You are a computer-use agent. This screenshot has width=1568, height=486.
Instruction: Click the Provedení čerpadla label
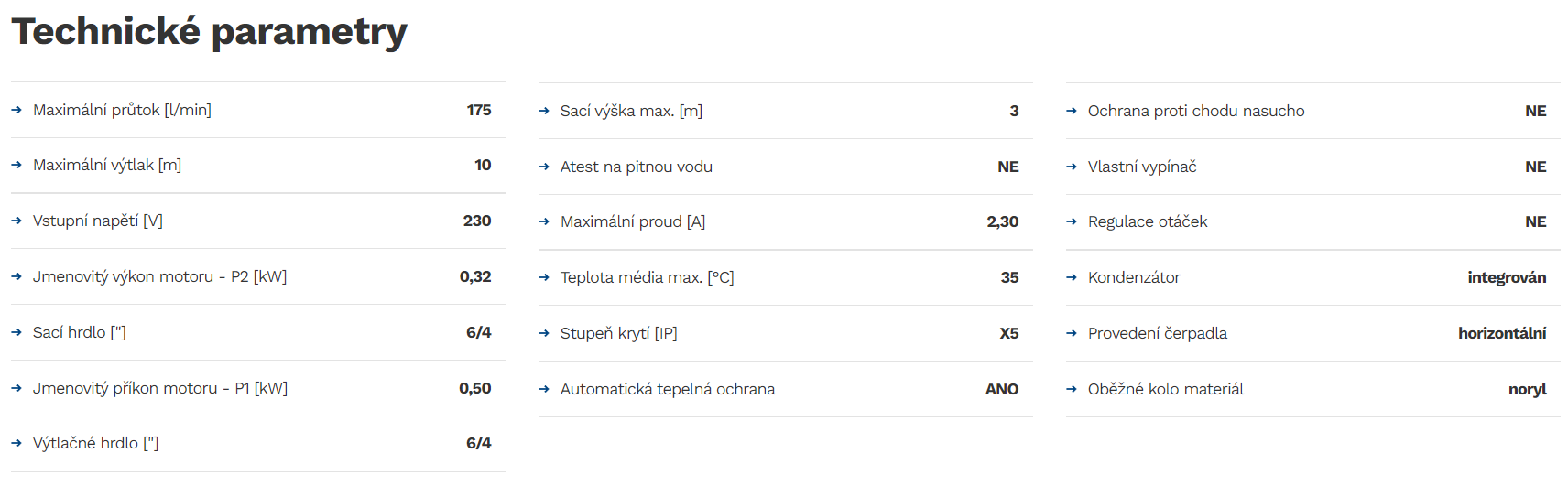[x=1158, y=333]
